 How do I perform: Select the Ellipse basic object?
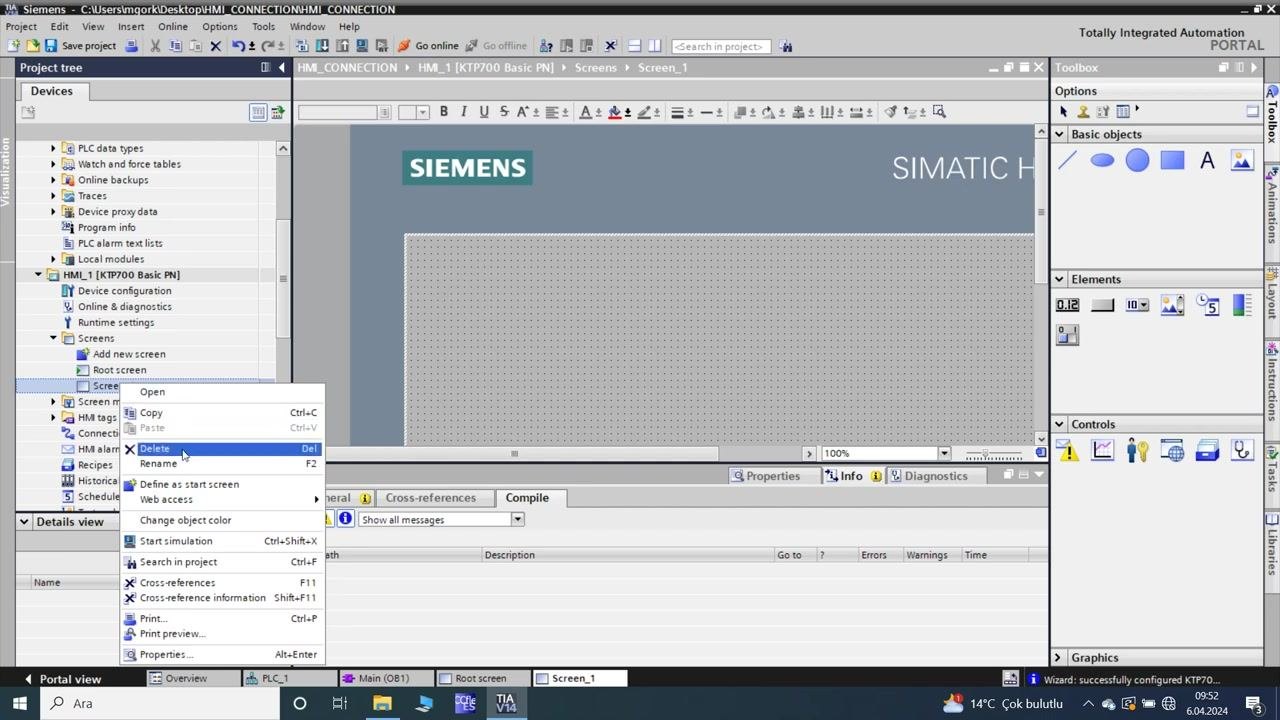coord(1102,160)
